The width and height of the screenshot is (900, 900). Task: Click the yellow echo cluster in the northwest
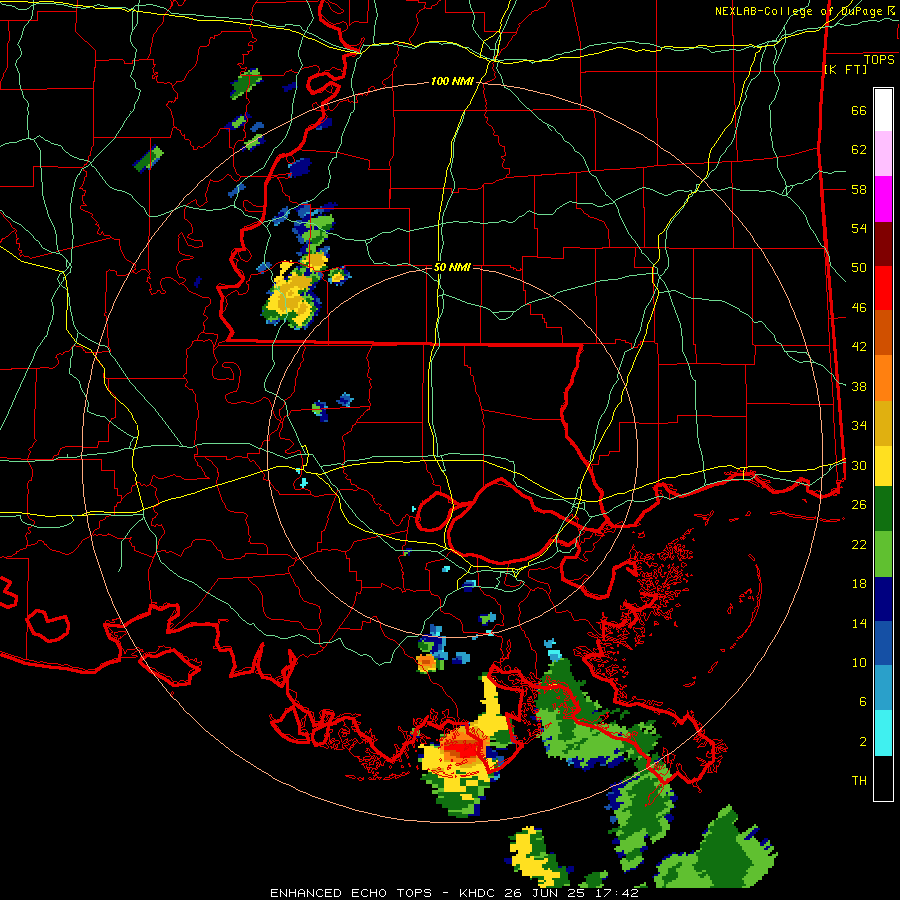[x=291, y=294]
